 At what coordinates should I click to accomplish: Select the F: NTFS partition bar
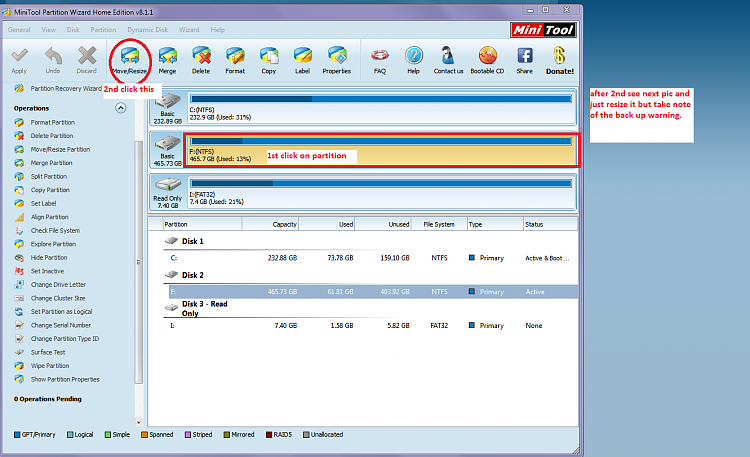coord(381,150)
